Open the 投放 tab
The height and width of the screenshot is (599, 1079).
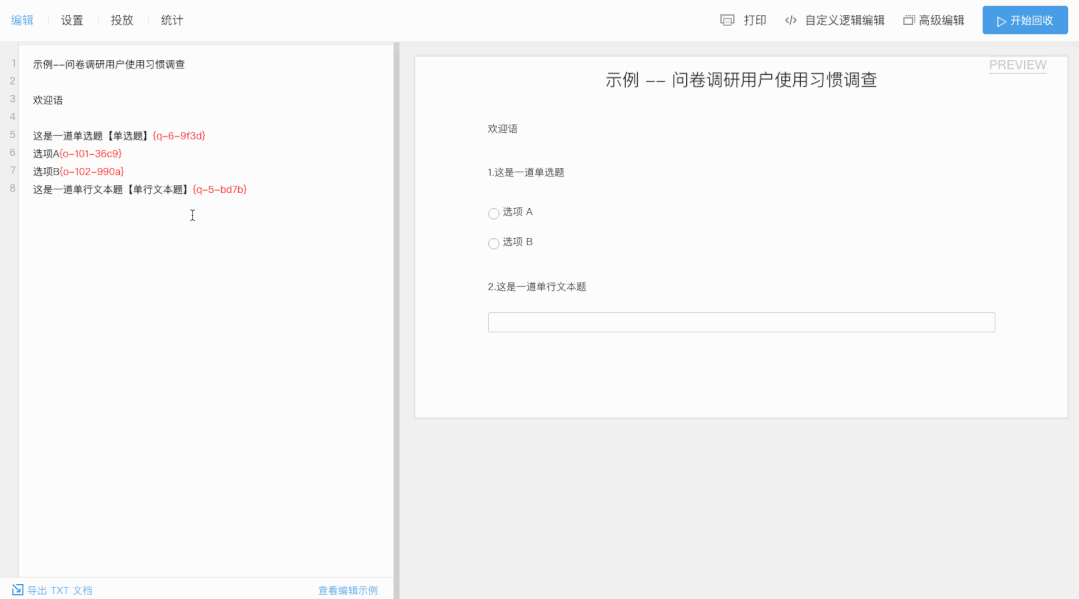[122, 20]
